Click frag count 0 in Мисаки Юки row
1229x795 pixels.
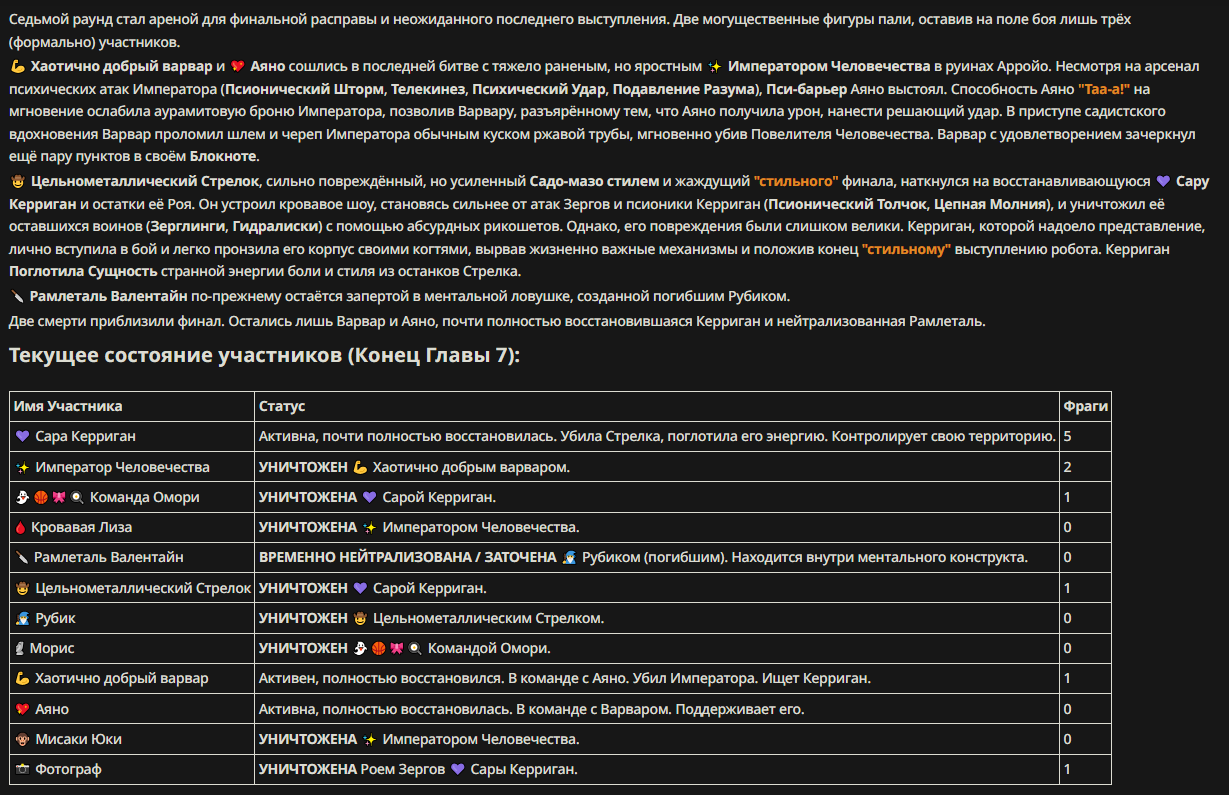[1068, 739]
